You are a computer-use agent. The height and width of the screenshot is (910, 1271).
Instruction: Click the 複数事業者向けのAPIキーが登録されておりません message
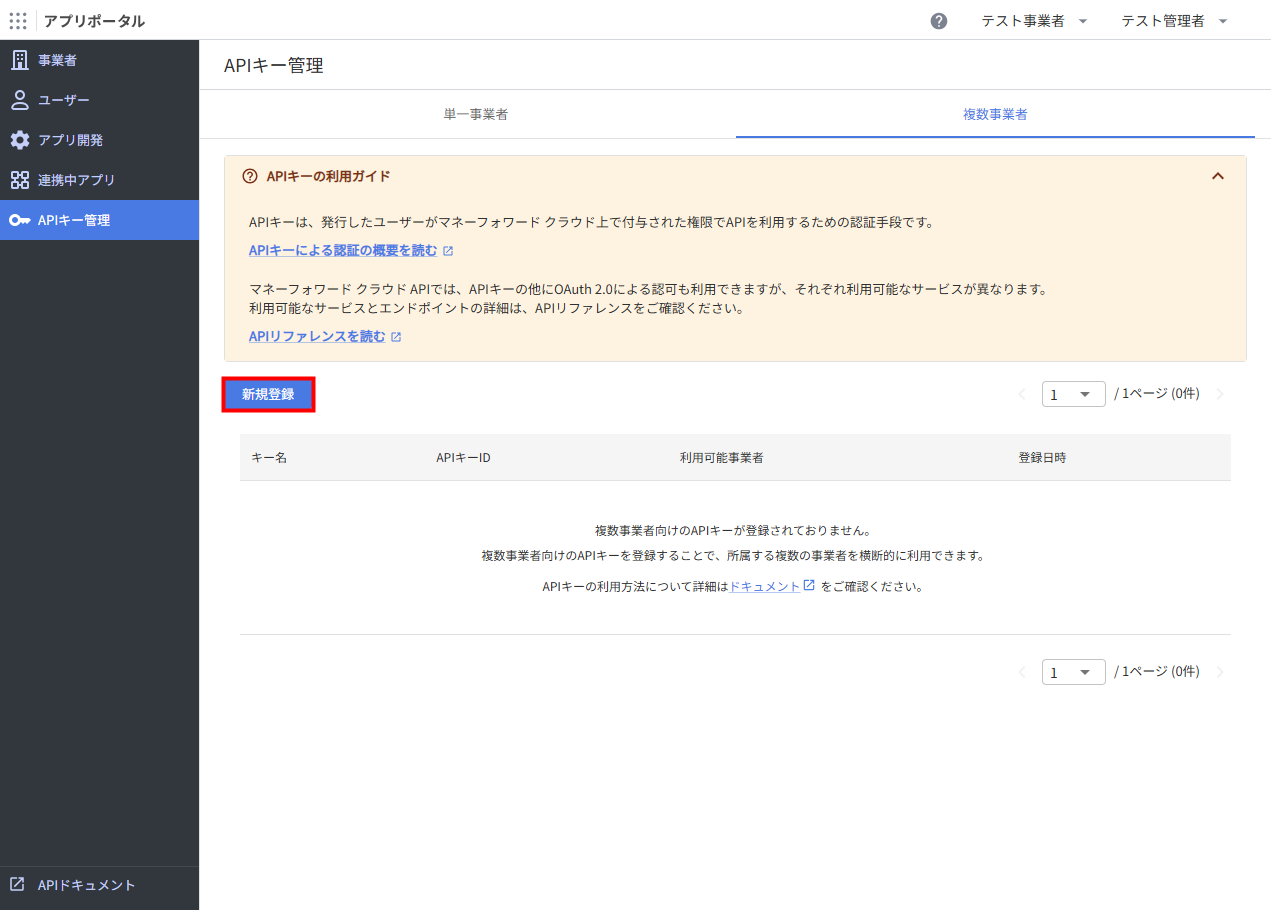(733, 530)
